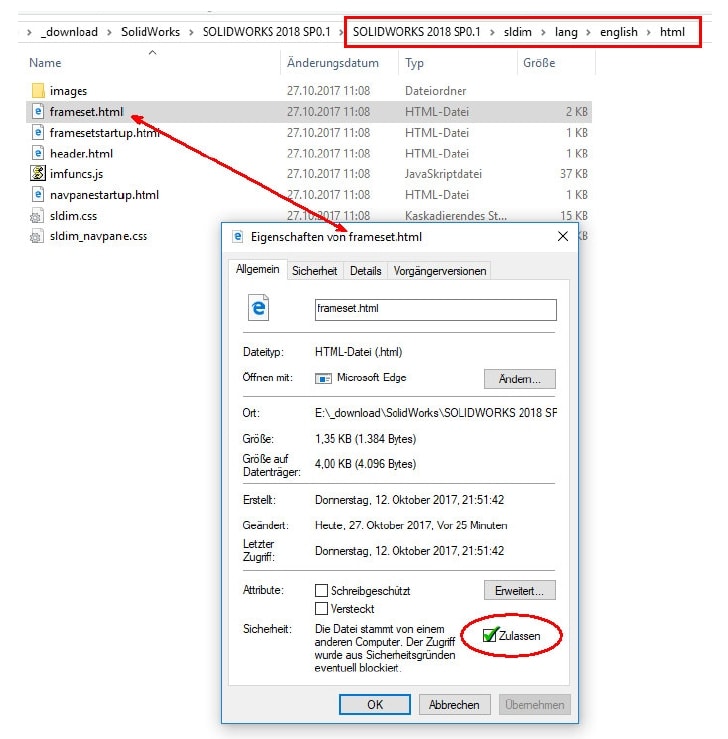Click the sldim_navpane.css file icon
Image resolution: width=728 pixels, height=739 pixels.
(36, 236)
